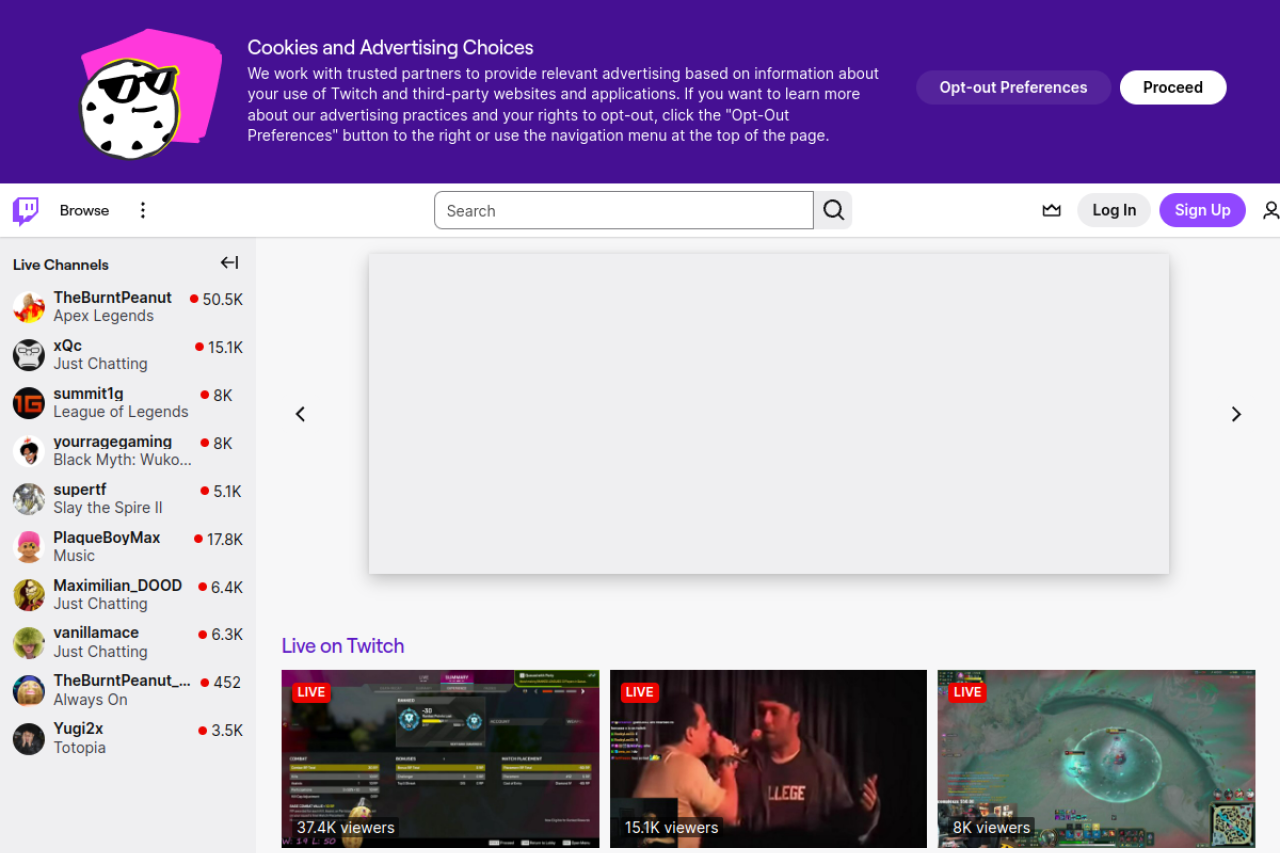Go to next carousel slide
The width and height of the screenshot is (1280, 853).
1236,414
